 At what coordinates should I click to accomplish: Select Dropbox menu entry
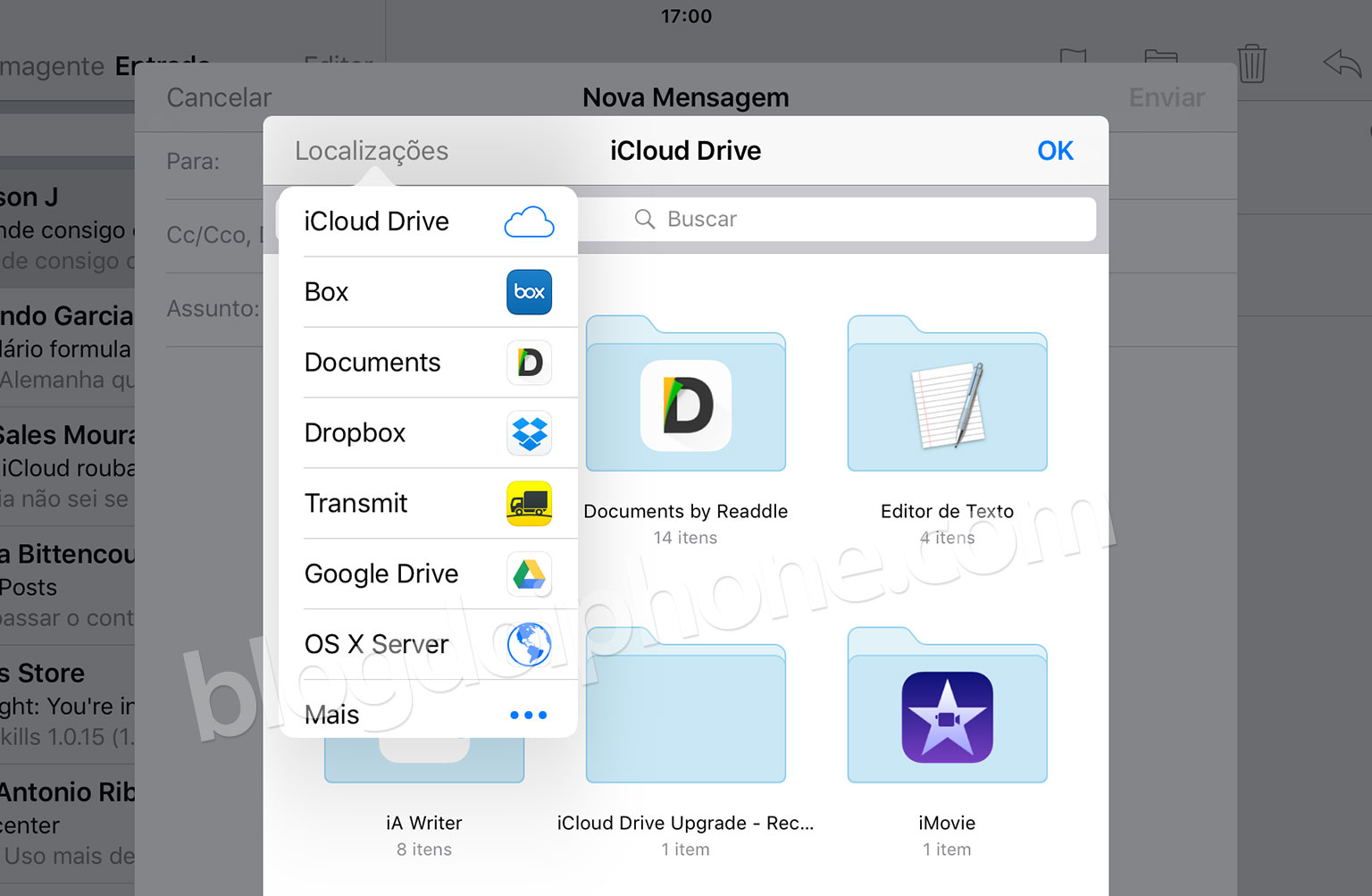[x=428, y=433]
